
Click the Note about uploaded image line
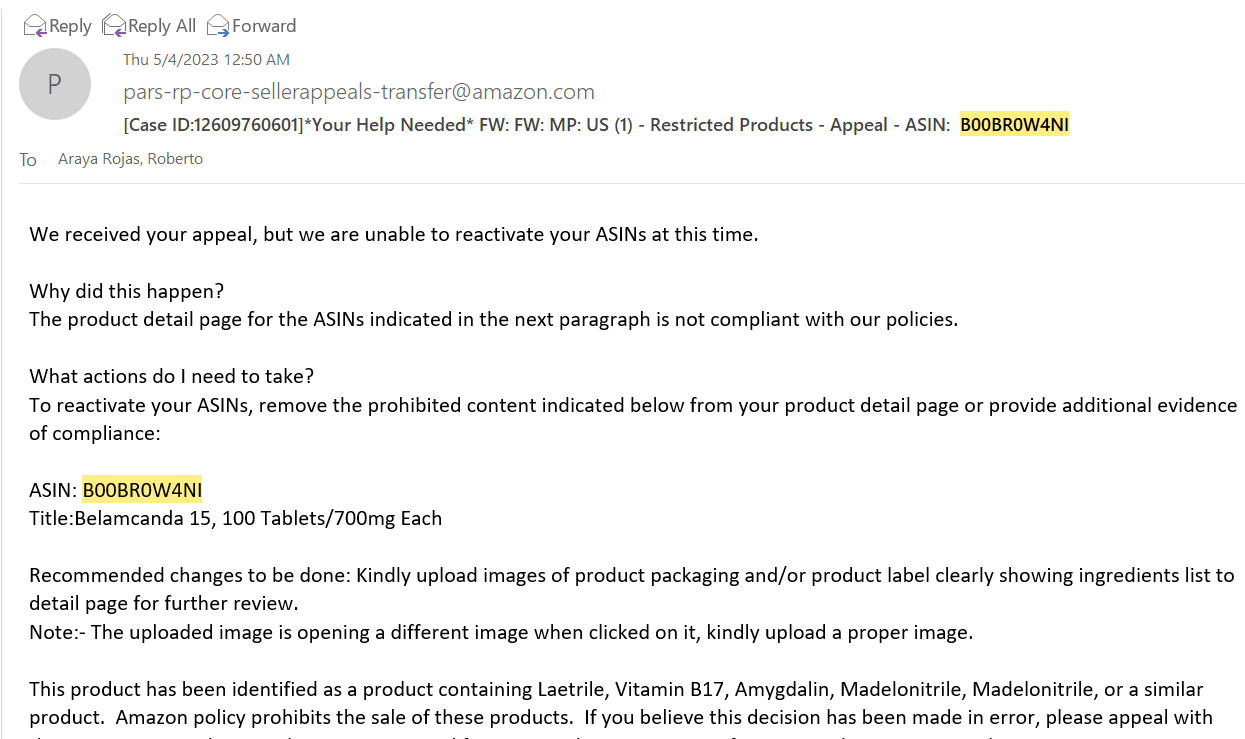501,632
